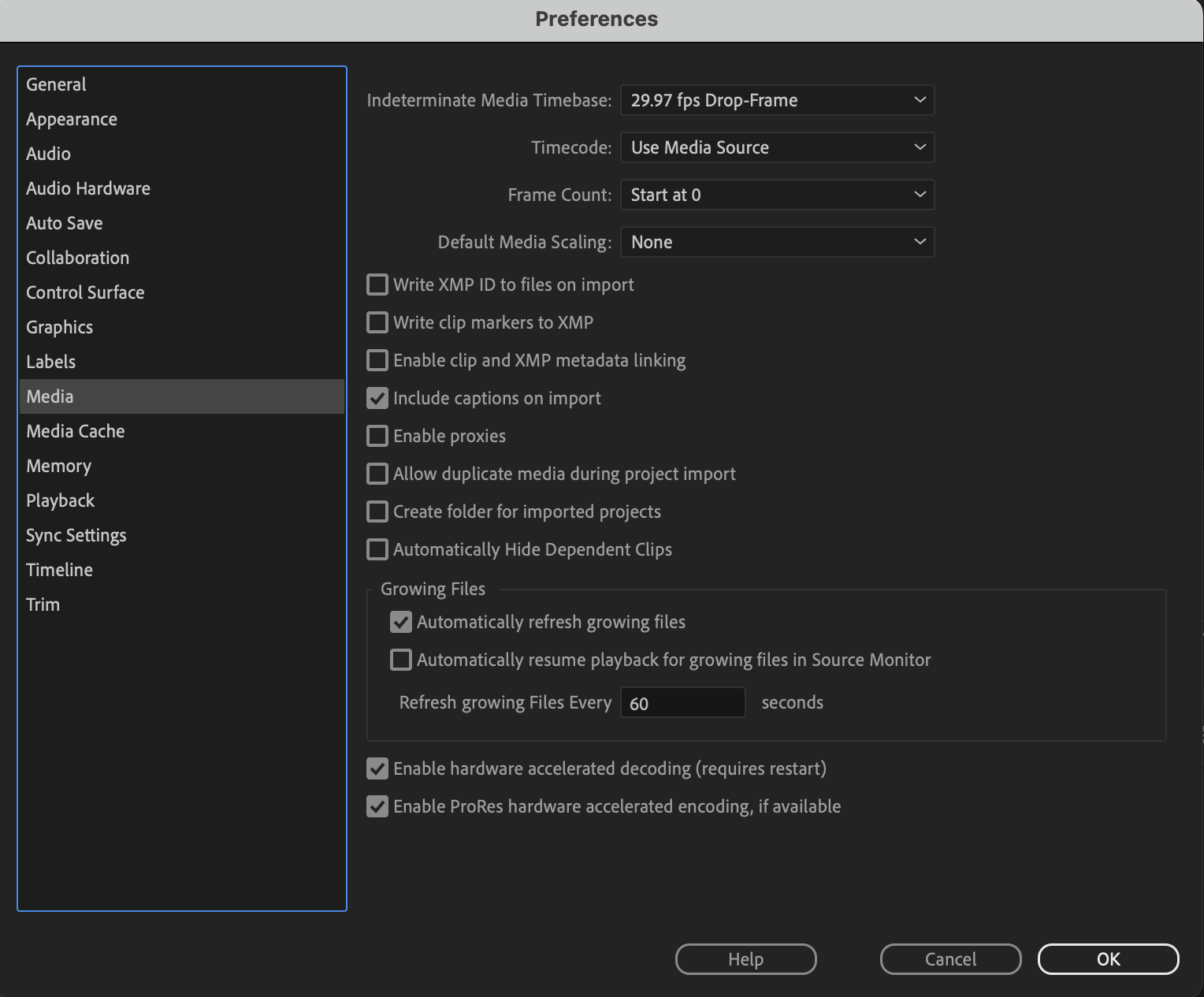
Task: Tick the Enable proxies checkbox
Action: click(x=377, y=436)
